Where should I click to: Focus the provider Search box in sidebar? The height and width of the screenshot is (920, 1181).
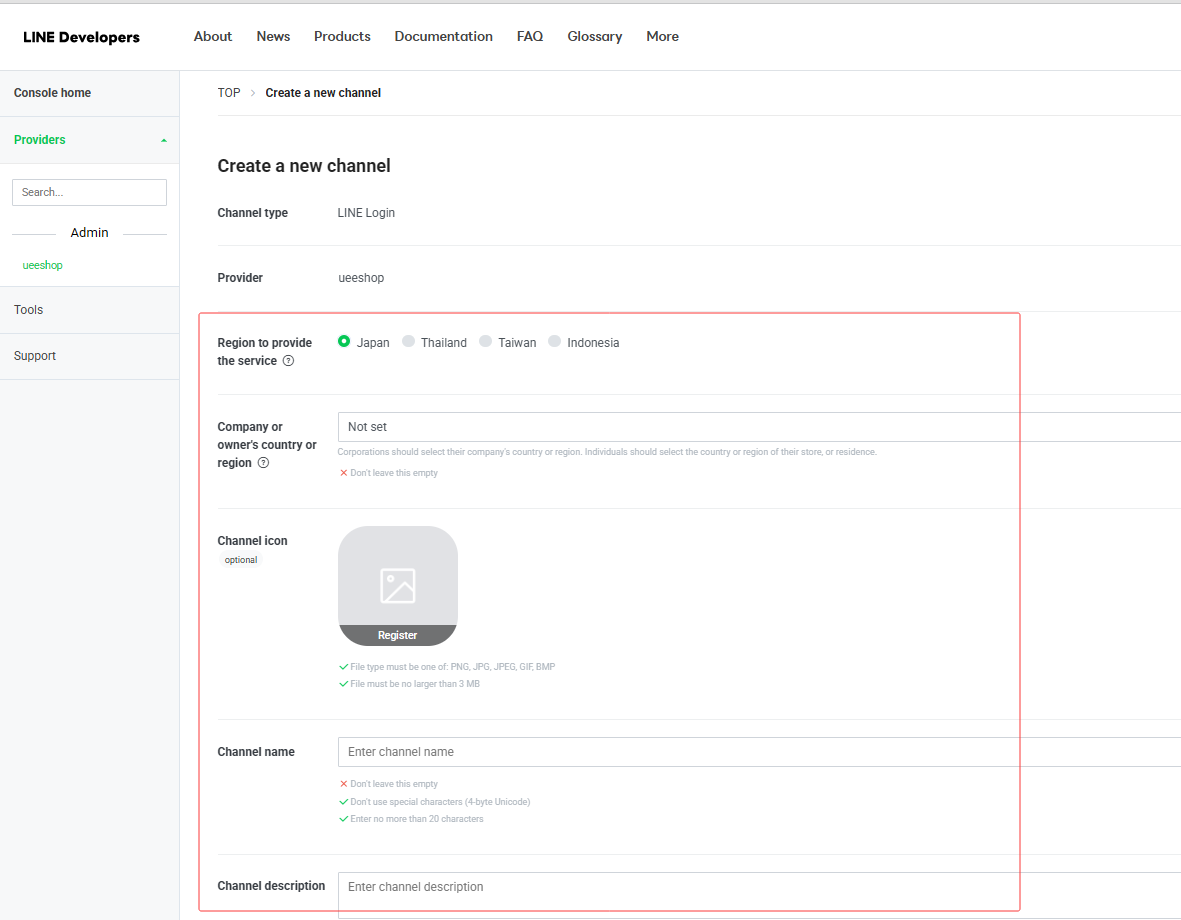(x=89, y=192)
